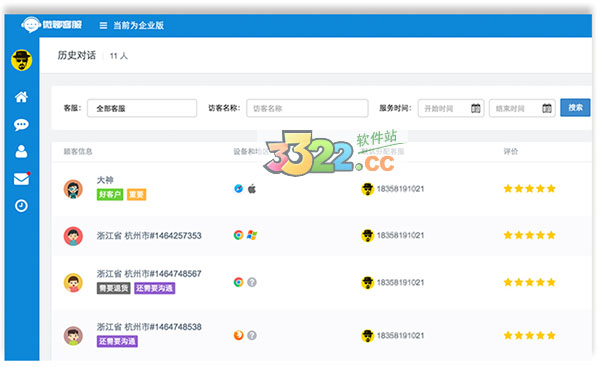Click Safari browser icon in 大神 row
600x367 pixels.
pos(238,189)
